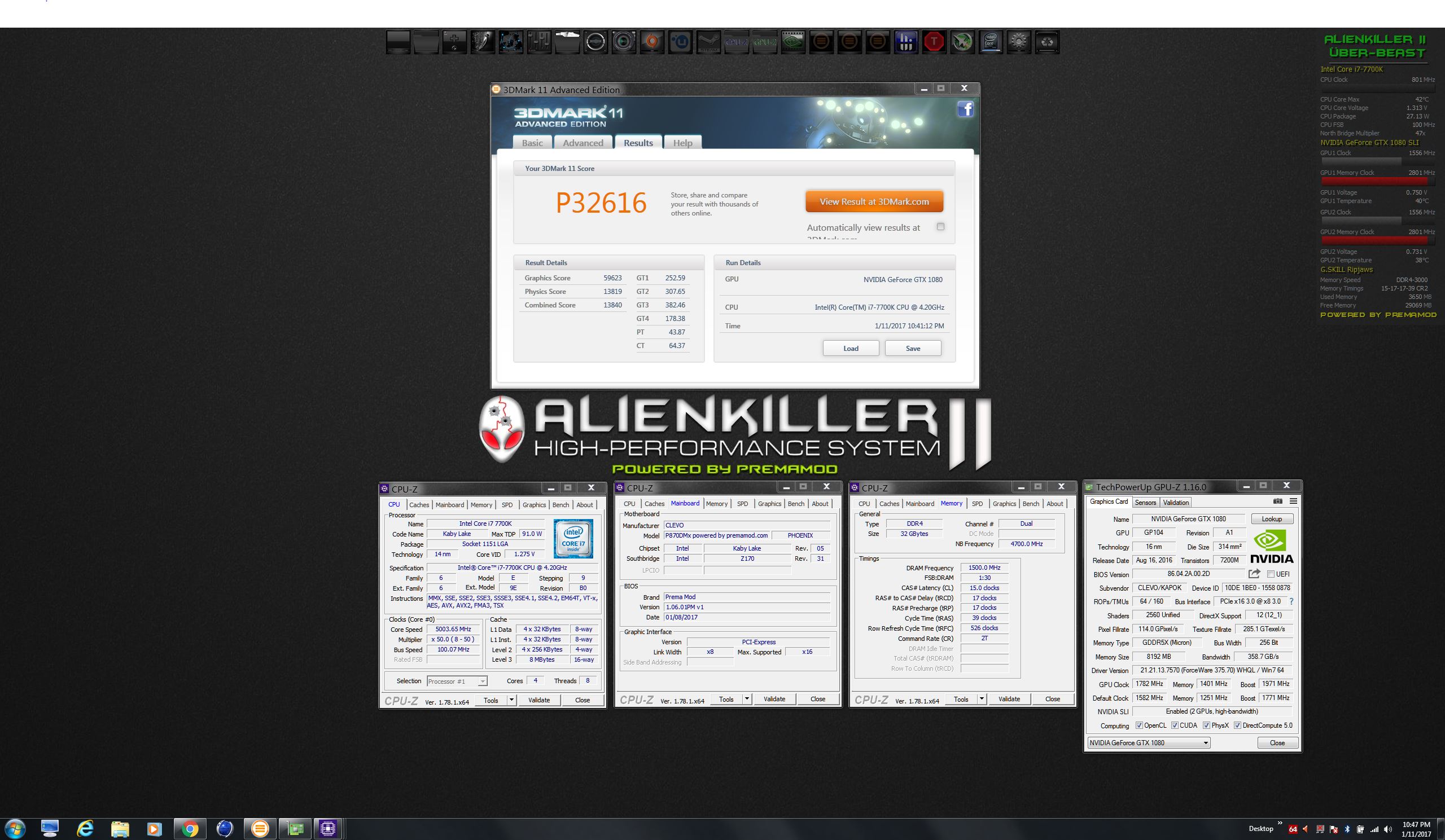Viewport: 1445px width, 840px height.
Task: Open the NVIDIA filmstrip dock icon
Action: pyautogui.click(x=793, y=42)
